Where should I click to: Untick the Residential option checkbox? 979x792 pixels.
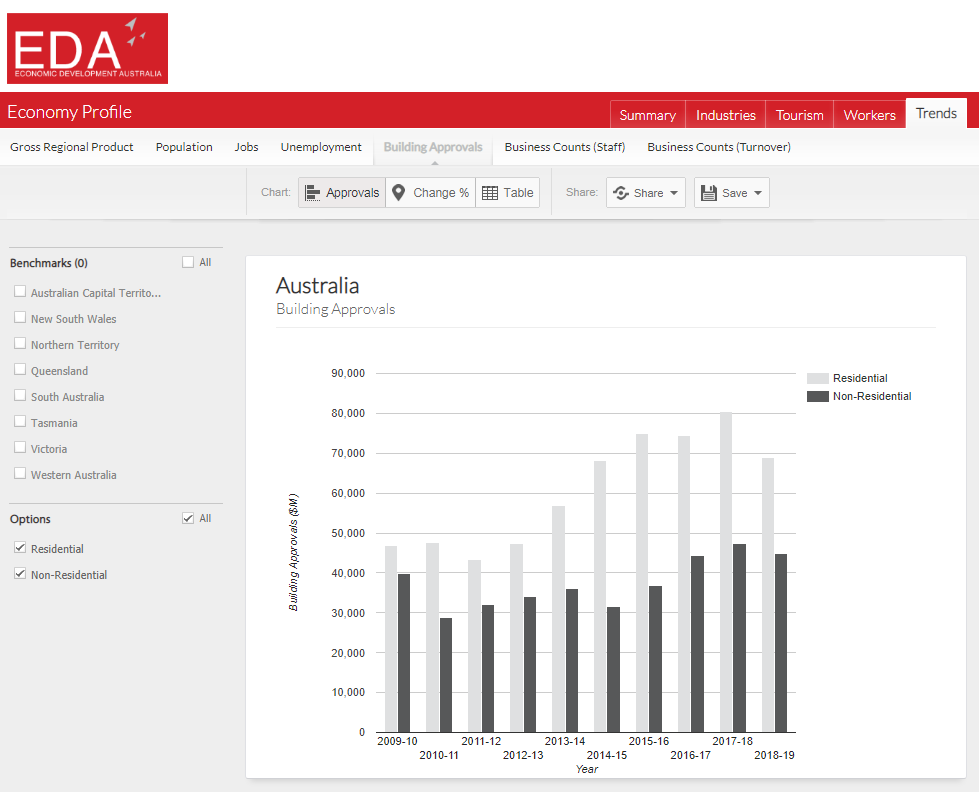(x=20, y=548)
